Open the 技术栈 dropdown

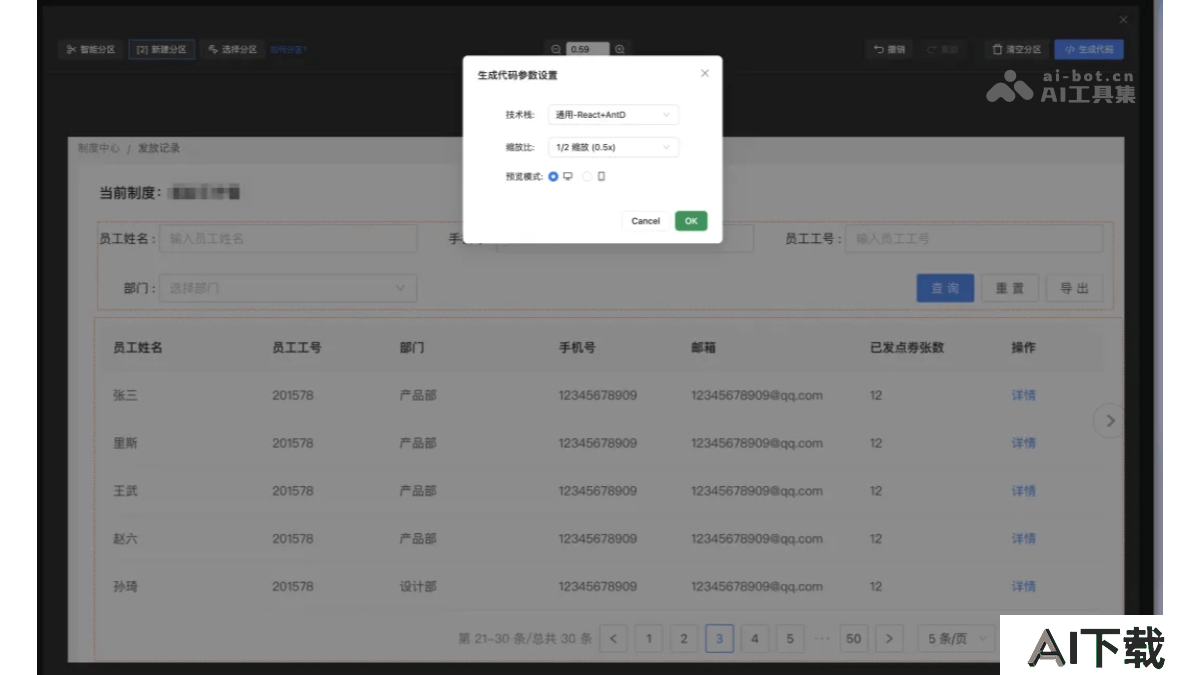(x=614, y=115)
